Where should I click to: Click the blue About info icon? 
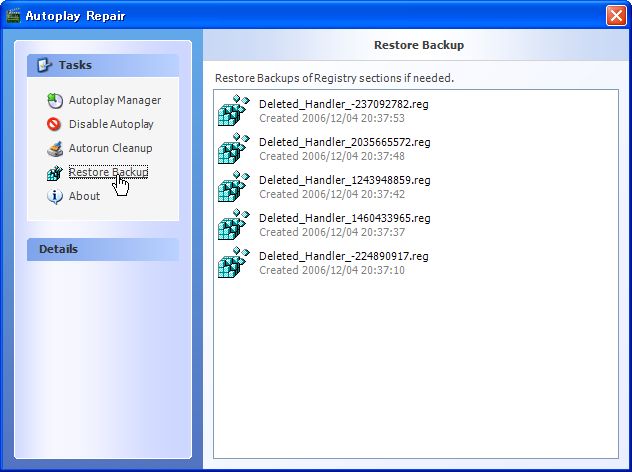pos(54,196)
